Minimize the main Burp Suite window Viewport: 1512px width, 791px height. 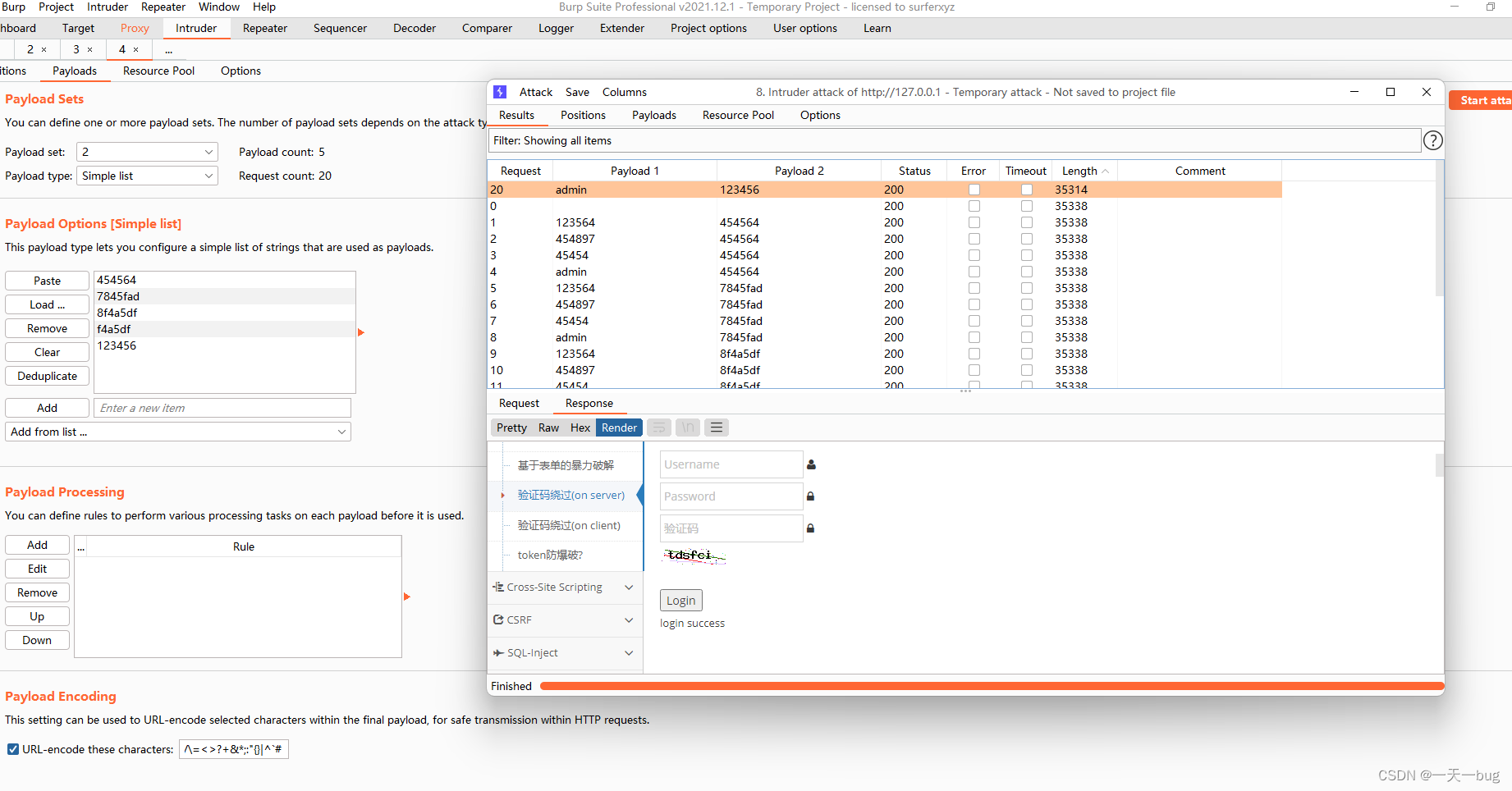tap(1455, 7)
